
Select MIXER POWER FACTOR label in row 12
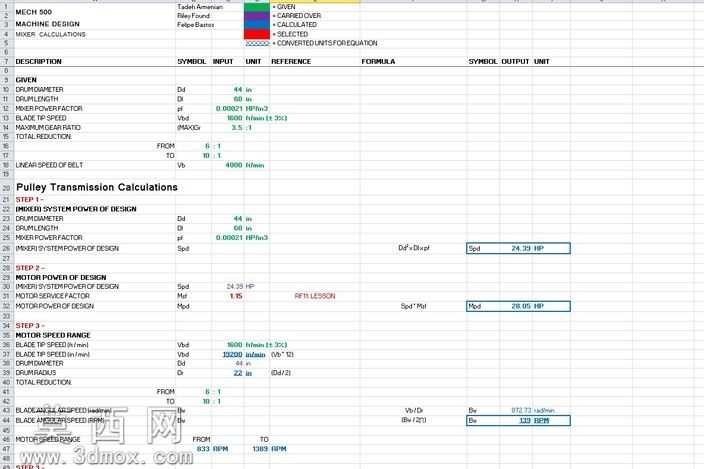point(49,109)
